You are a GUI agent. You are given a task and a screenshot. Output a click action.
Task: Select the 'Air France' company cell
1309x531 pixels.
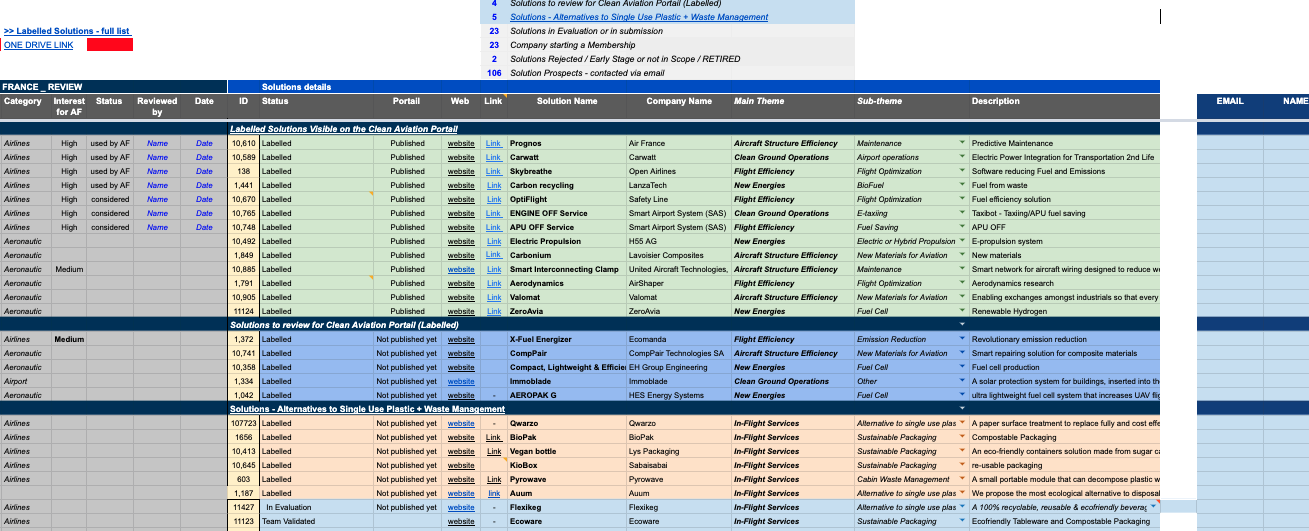point(679,143)
